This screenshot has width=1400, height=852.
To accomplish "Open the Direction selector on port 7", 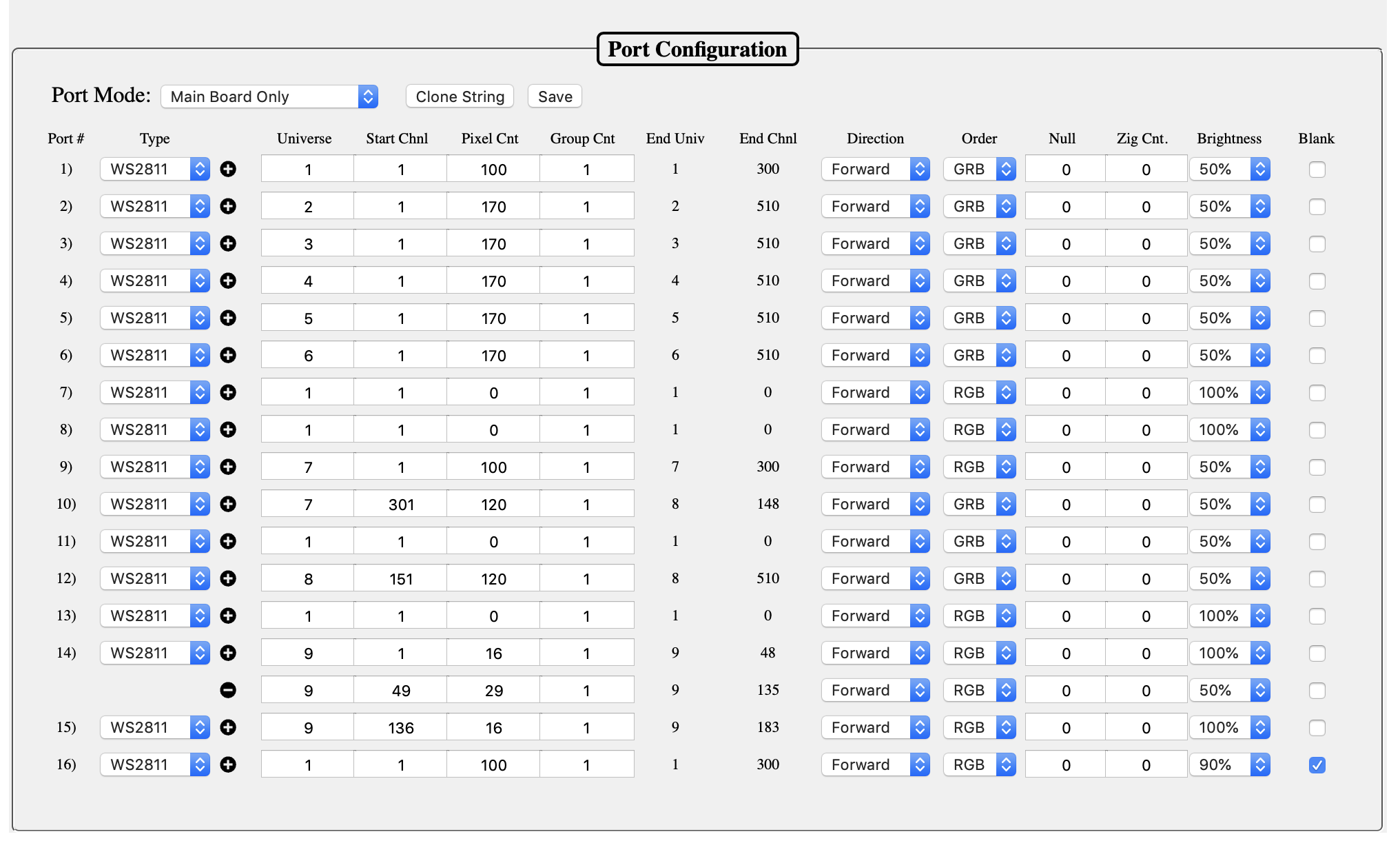I will click(875, 392).
